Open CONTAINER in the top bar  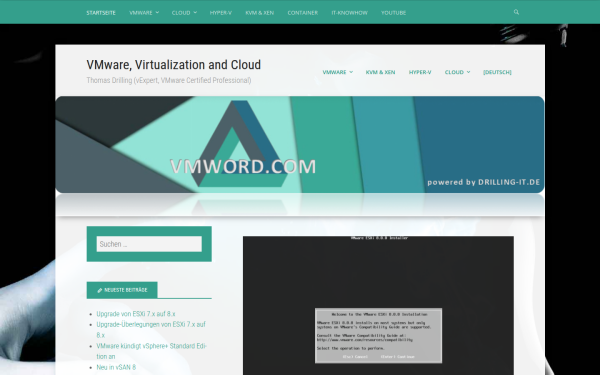(303, 13)
